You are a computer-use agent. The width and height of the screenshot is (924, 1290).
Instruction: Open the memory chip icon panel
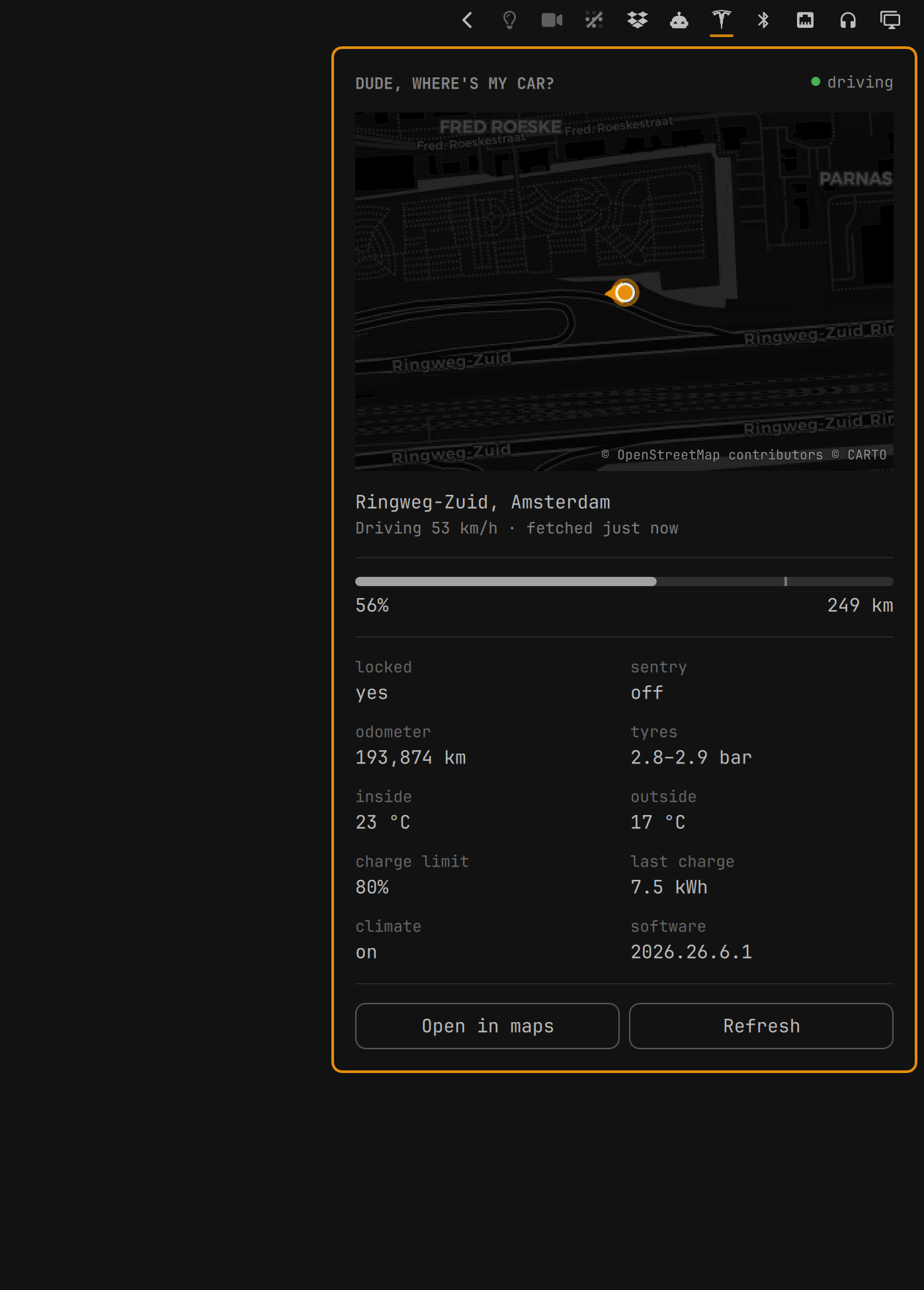(x=806, y=20)
